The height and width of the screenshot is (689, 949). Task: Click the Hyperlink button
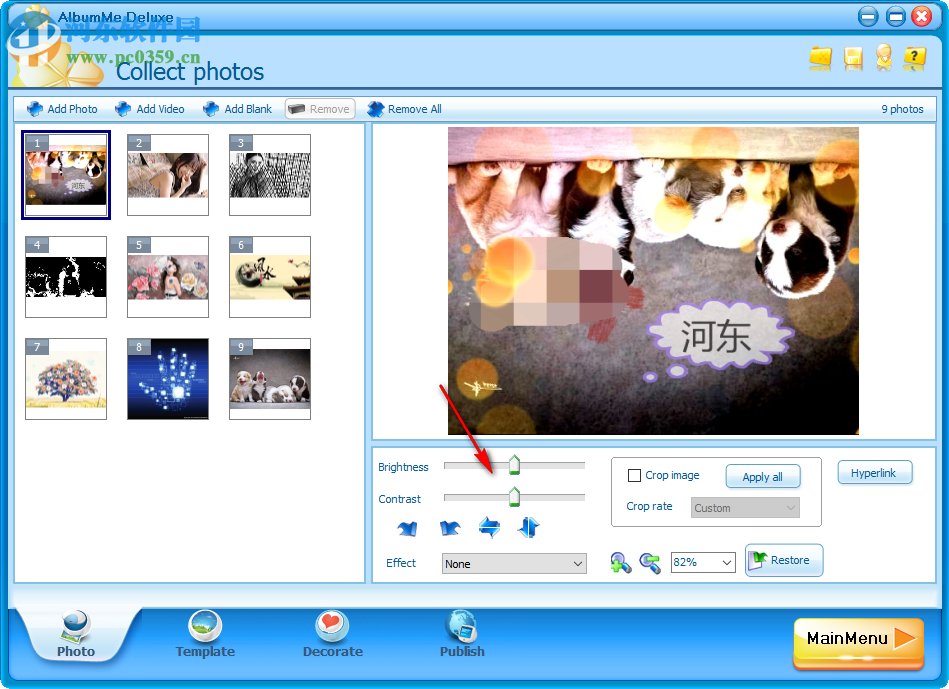coord(874,472)
